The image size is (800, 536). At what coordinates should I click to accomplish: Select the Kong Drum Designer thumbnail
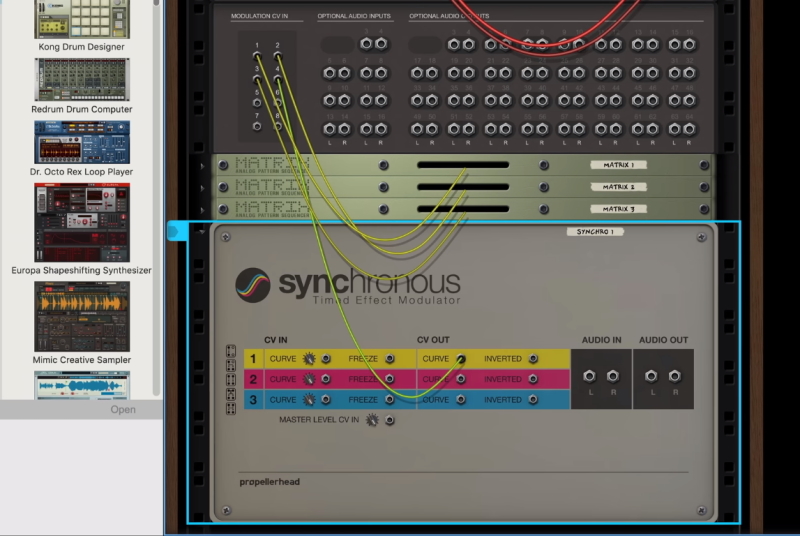82,19
